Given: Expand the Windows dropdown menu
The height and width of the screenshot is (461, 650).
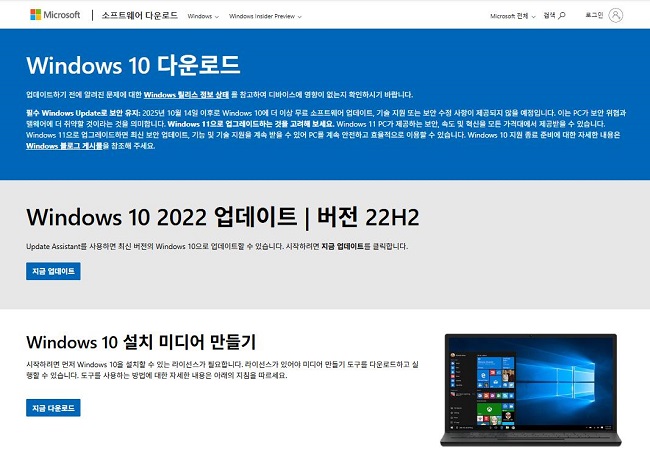Looking at the screenshot, I should tap(203, 16).
